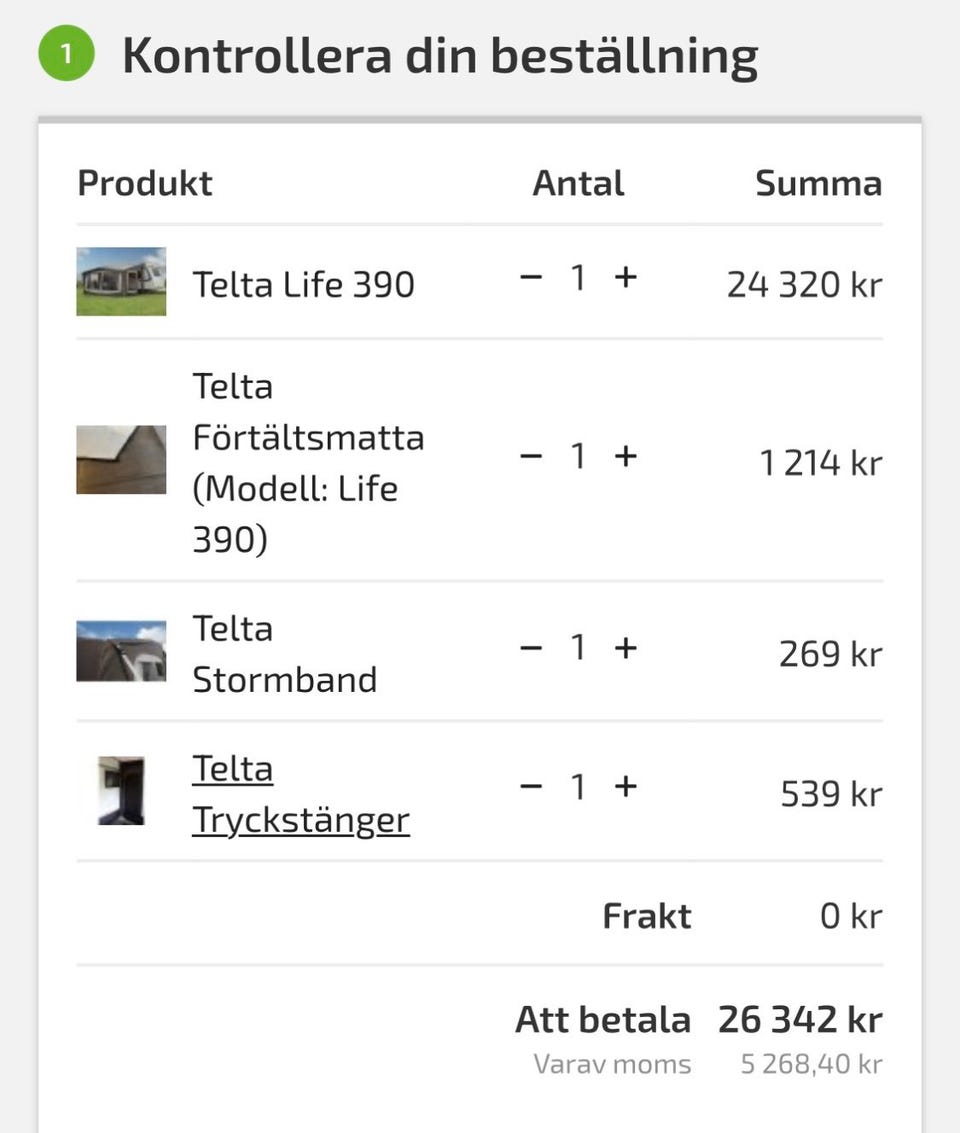Click the Stormband thumbnail image
The height and width of the screenshot is (1133, 960).
click(x=121, y=651)
